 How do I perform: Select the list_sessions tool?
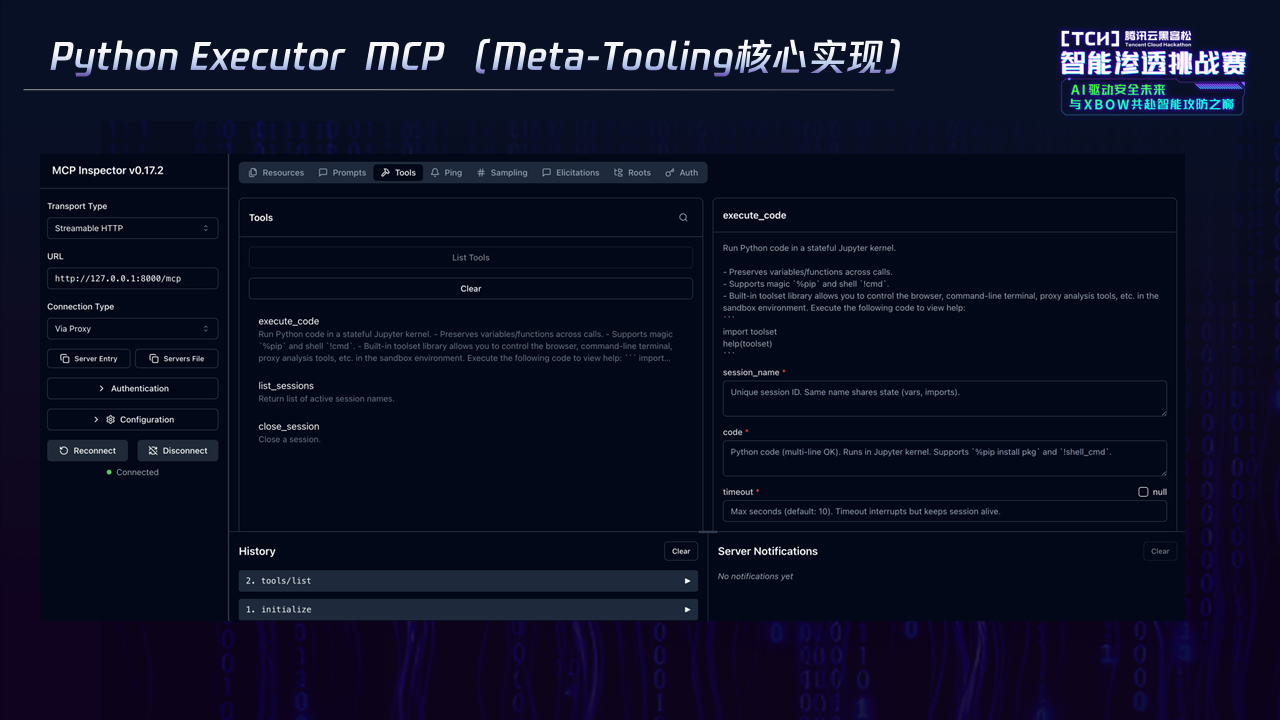tap(286, 386)
